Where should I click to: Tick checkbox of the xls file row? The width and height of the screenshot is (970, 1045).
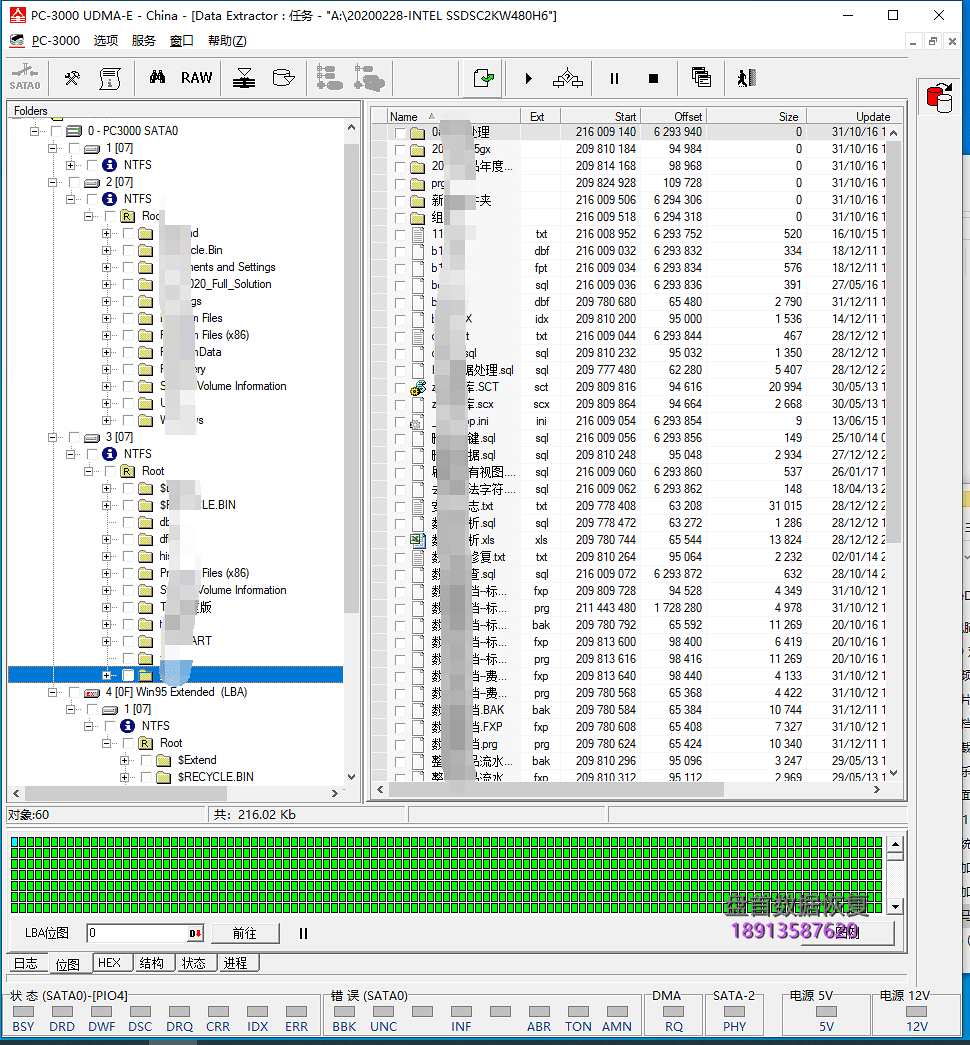400,540
